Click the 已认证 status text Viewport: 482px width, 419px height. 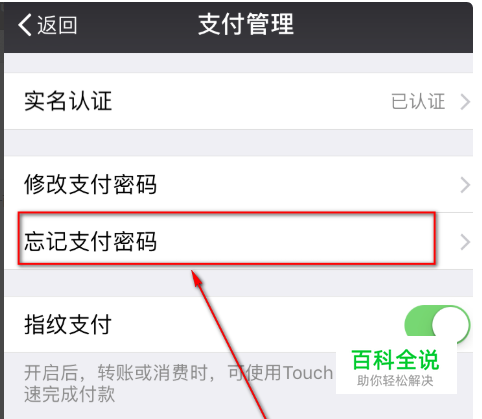pyautogui.click(x=418, y=101)
